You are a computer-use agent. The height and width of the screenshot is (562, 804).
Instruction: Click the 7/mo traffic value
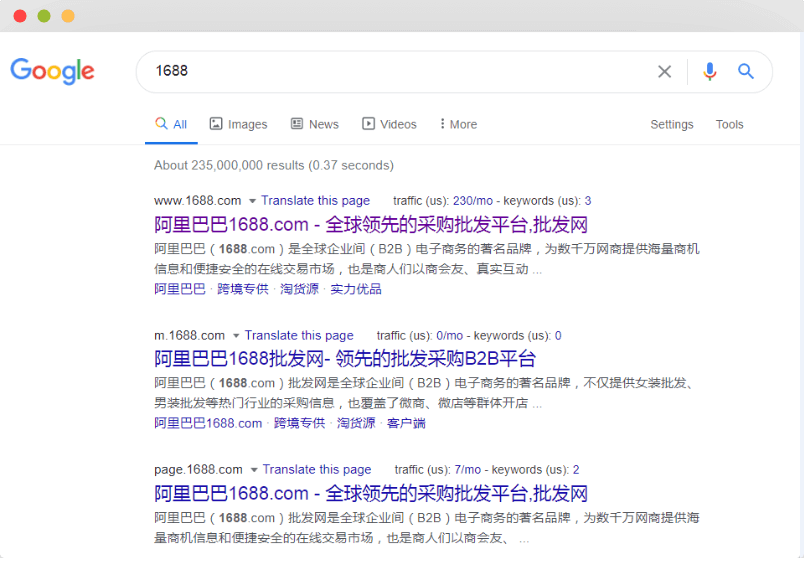click(x=468, y=470)
